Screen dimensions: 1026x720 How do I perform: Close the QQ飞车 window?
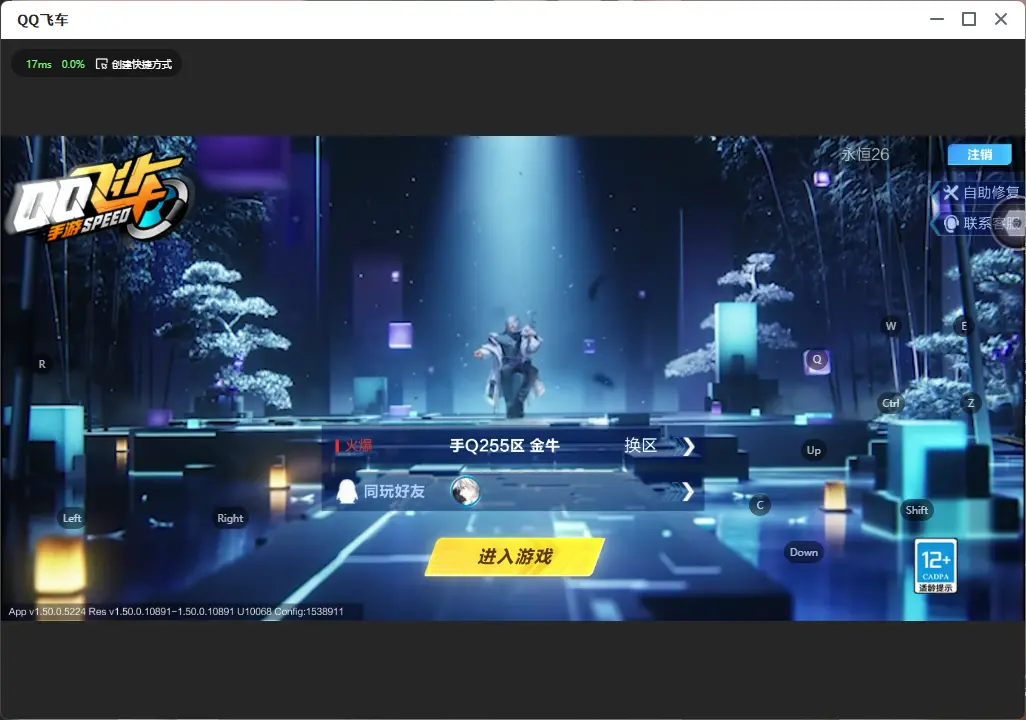coord(1001,19)
